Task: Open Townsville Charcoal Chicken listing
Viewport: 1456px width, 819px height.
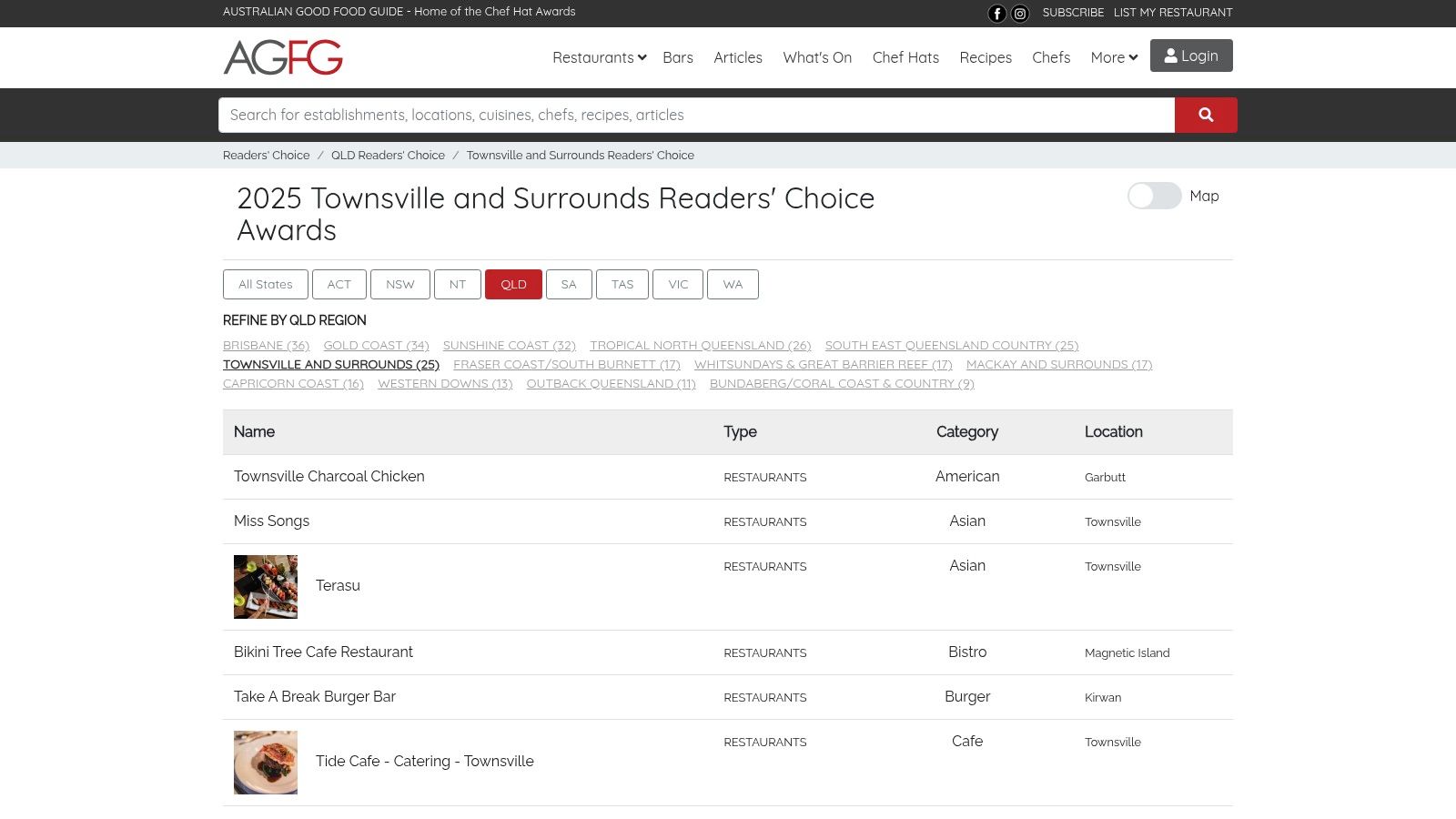Action: [329, 477]
